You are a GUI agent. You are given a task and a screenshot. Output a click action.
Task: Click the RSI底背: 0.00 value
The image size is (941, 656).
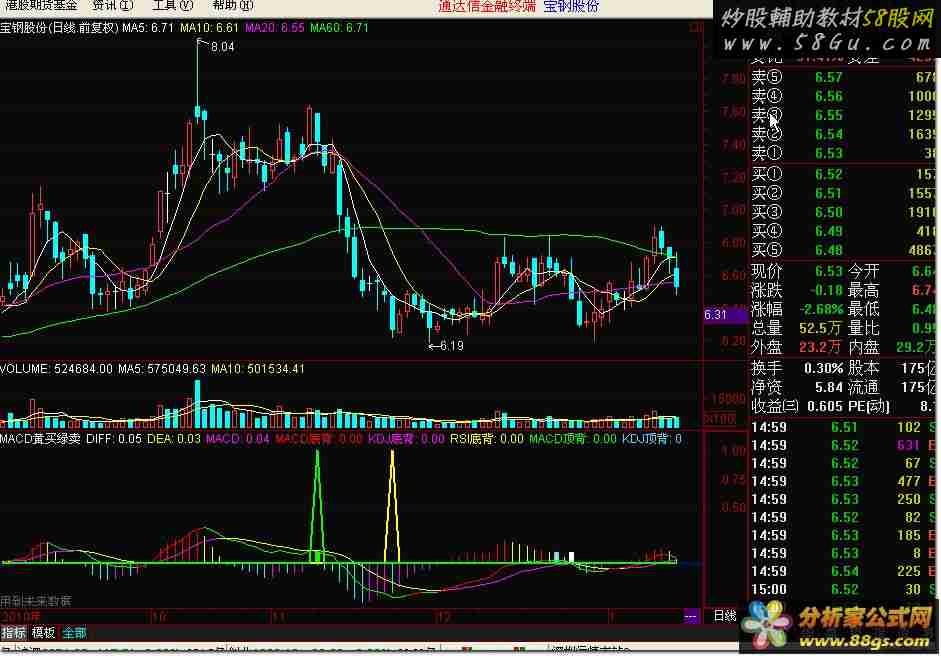pyautogui.click(x=487, y=439)
